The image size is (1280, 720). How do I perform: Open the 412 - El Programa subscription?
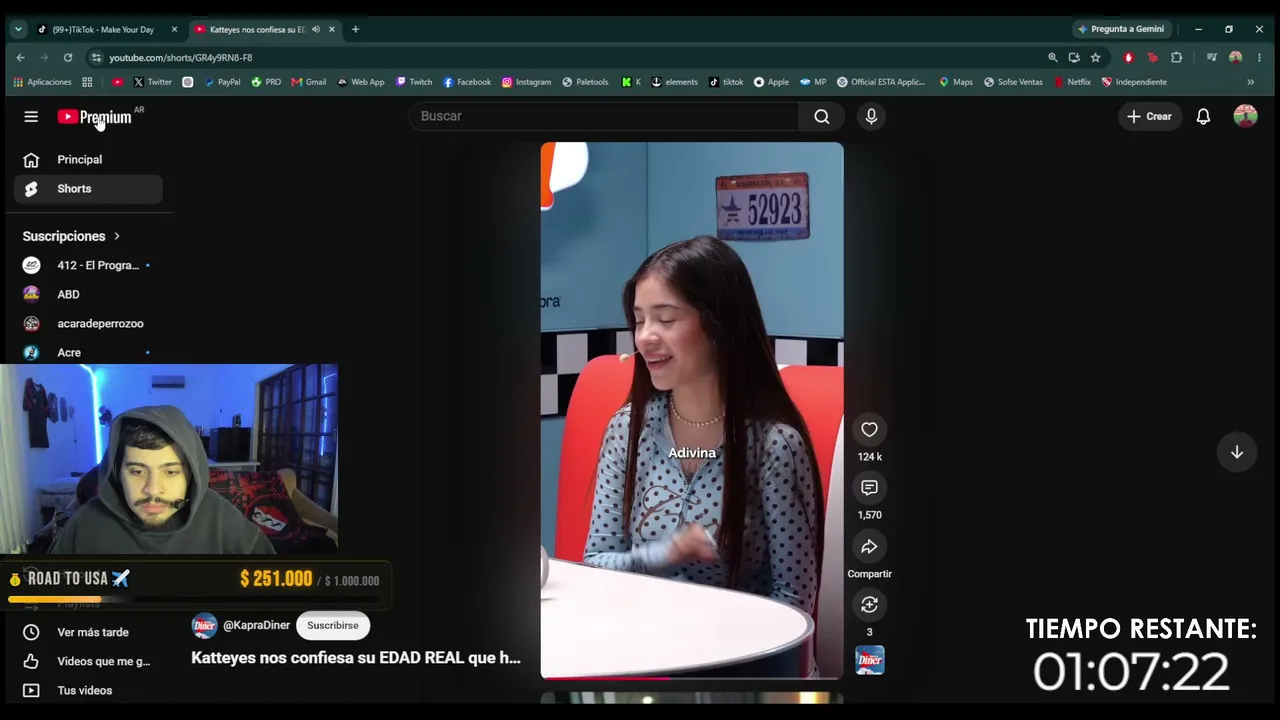coord(88,265)
